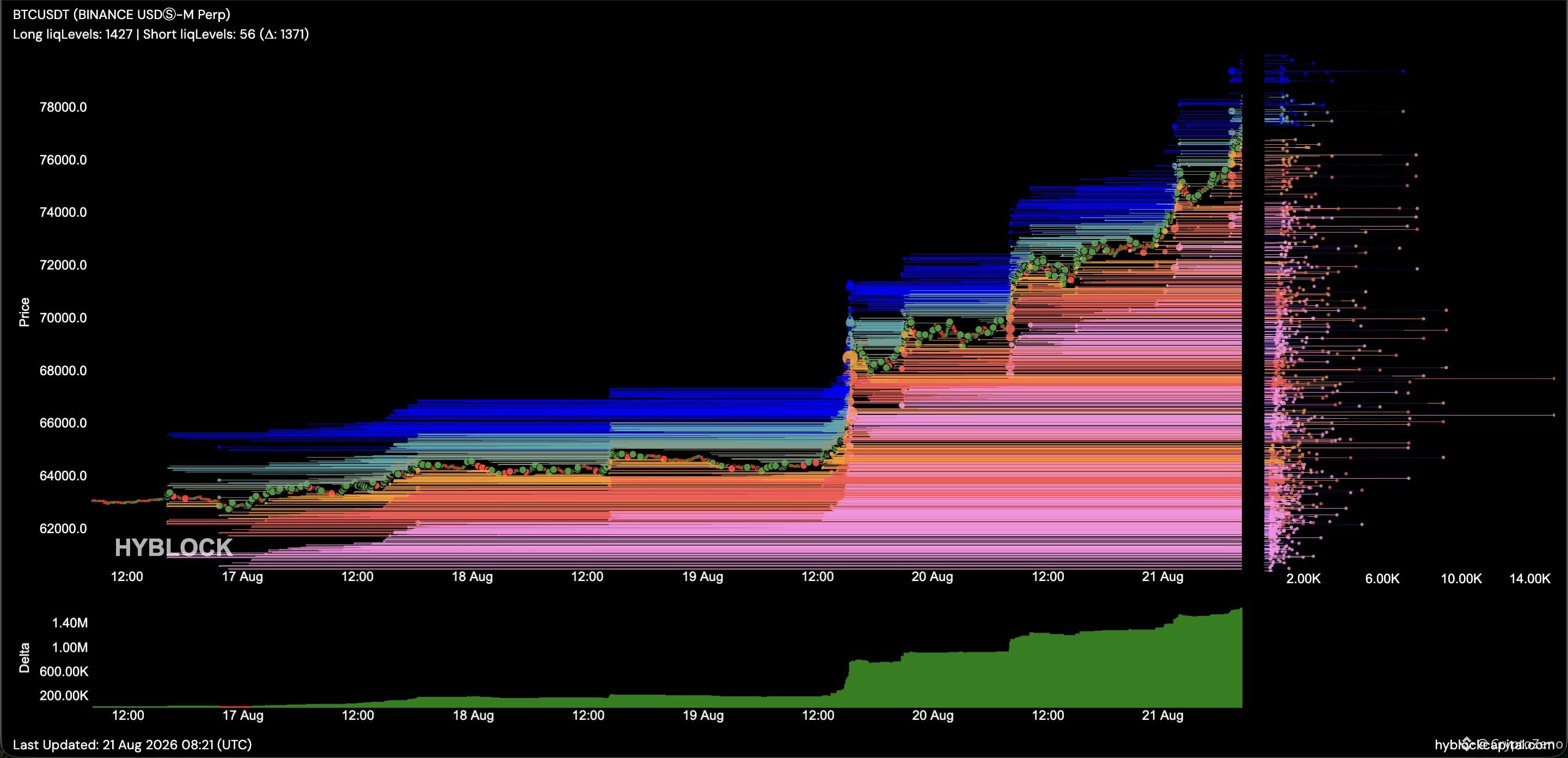
Task: Click Delta chart 12:00 label between 17 and 18 Aug
Action: (358, 716)
